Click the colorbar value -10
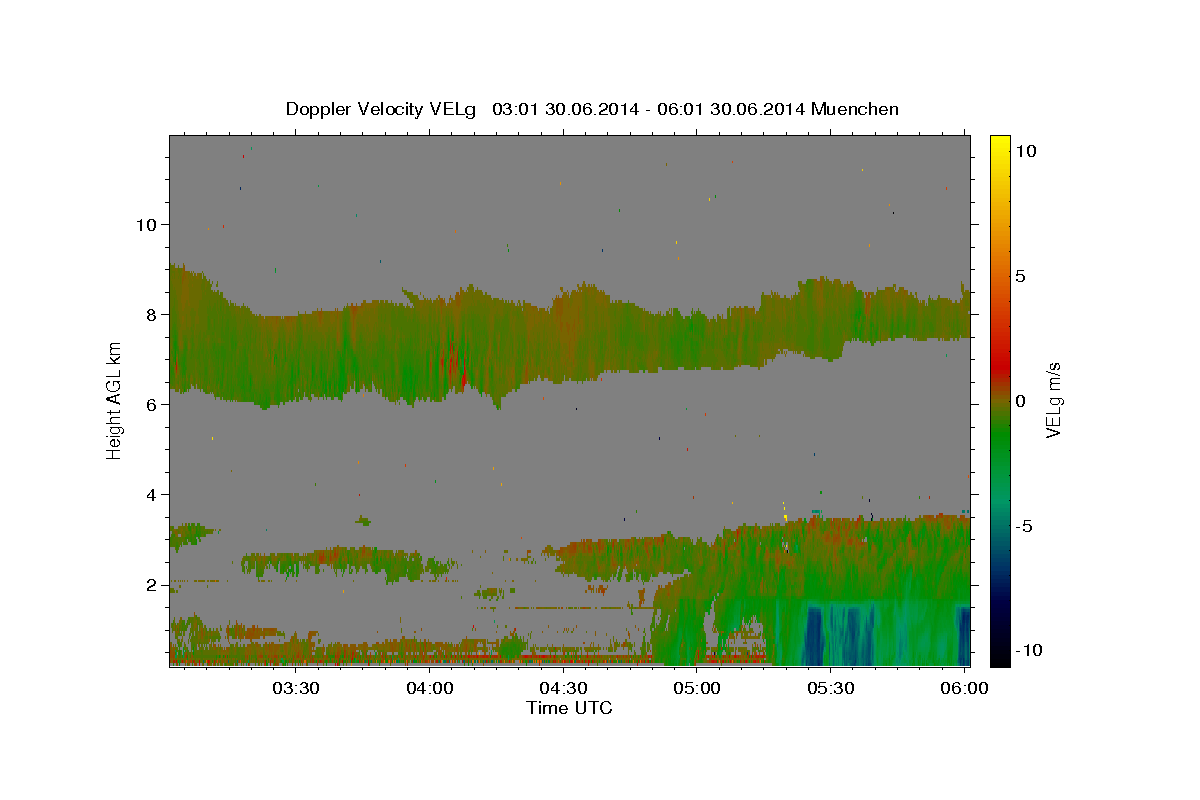This screenshot has height=800, width=1200. [x=1028, y=650]
